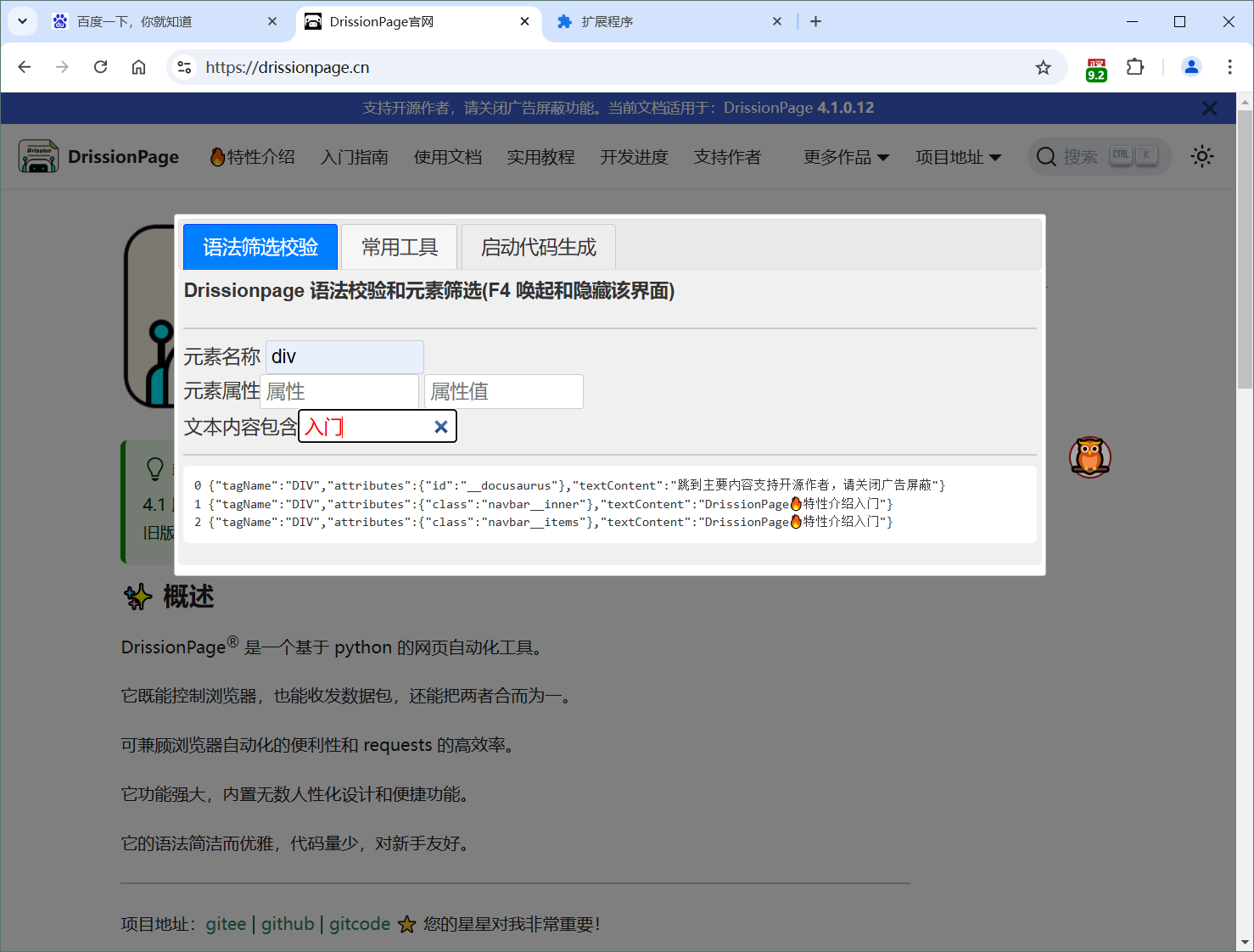Open the browser home page

coord(138,67)
